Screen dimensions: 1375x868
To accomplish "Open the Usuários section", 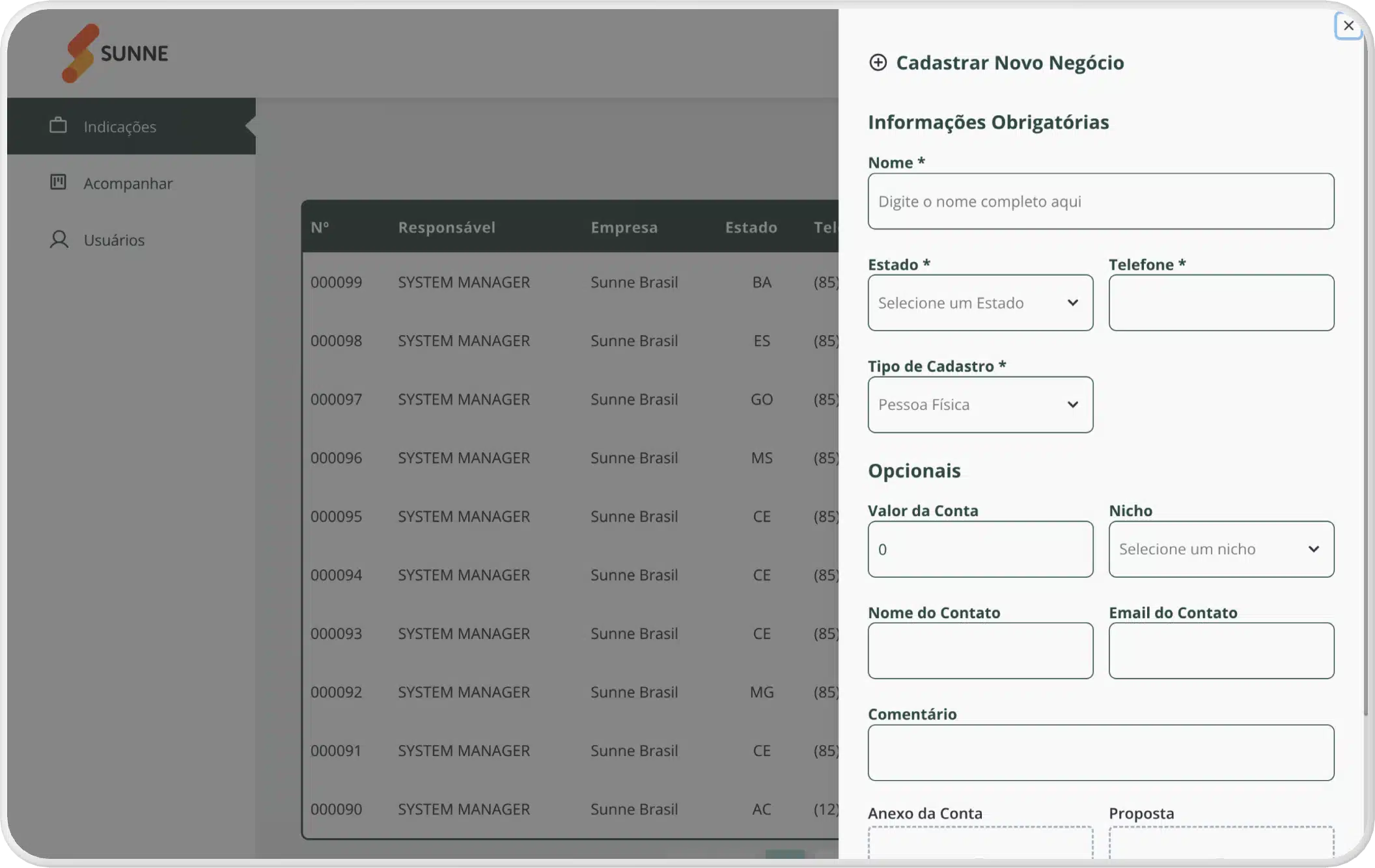I will coord(132,239).
